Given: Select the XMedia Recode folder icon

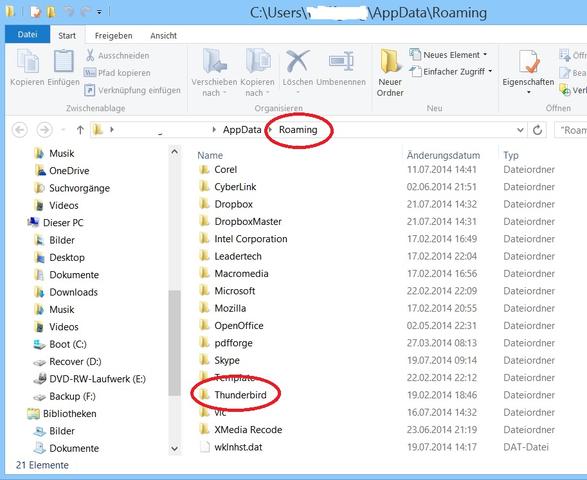Looking at the screenshot, I should tap(204, 429).
